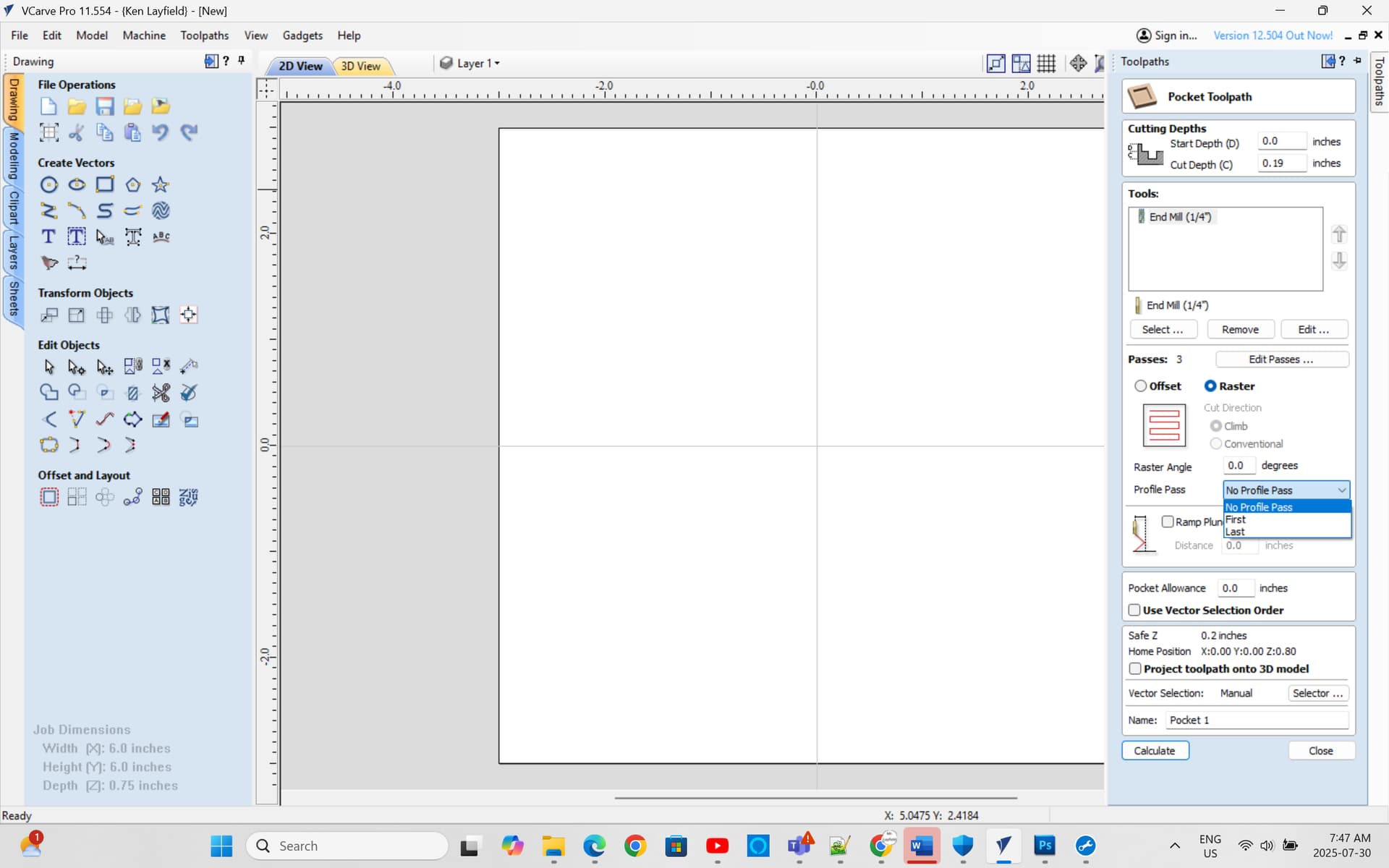Switch to 3D View tab

pos(361,66)
